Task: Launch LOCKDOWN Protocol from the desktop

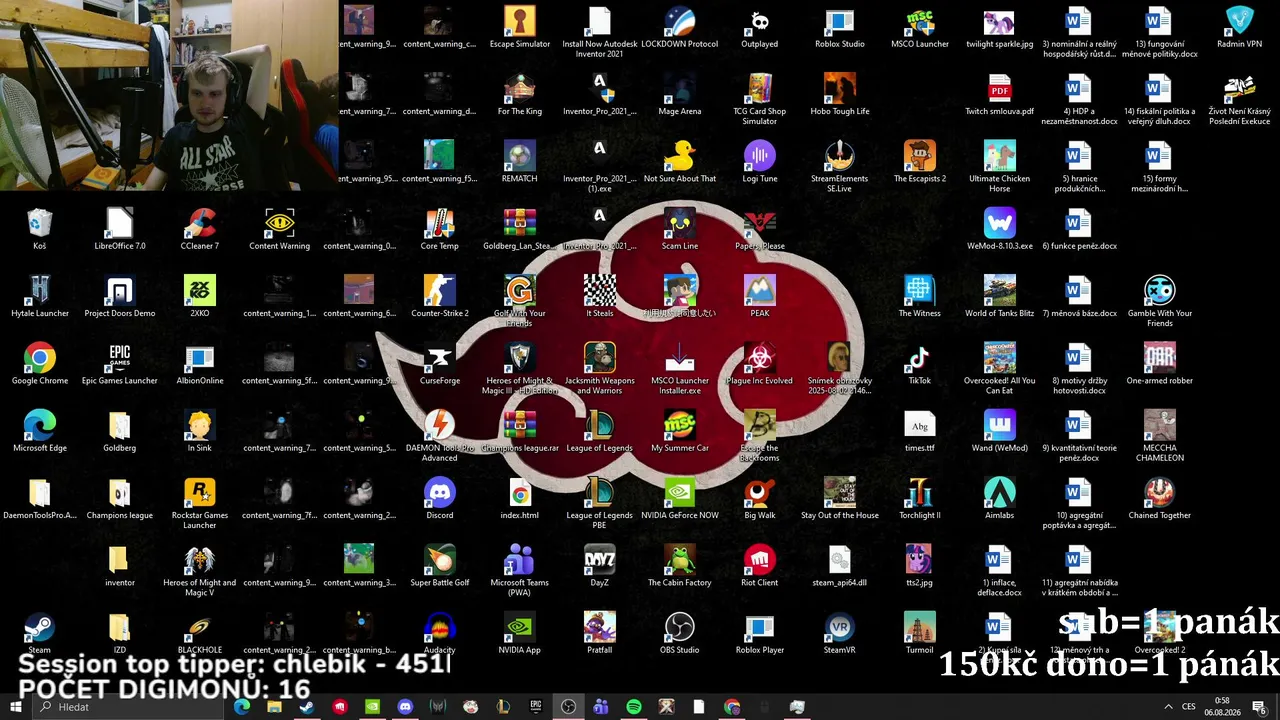Action: (680, 22)
